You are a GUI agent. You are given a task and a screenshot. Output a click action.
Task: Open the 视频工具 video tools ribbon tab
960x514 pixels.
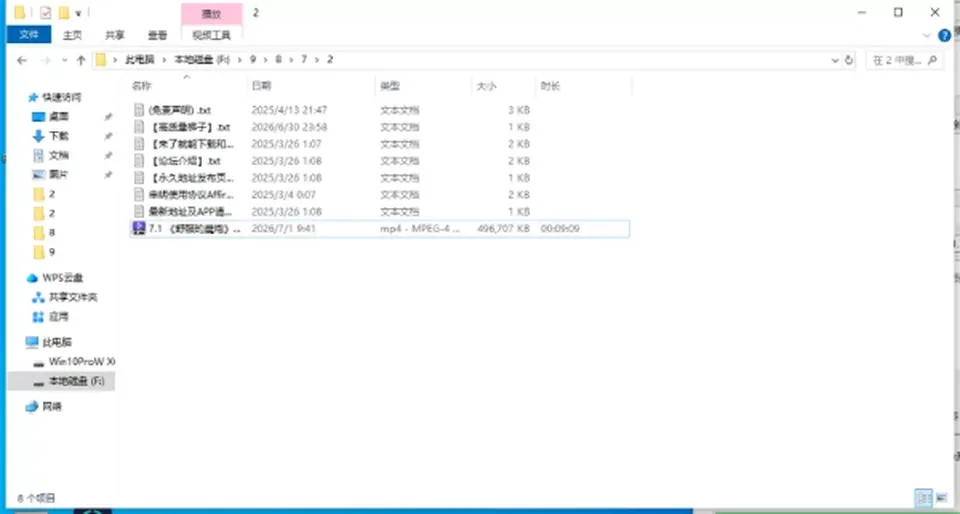tap(211, 35)
